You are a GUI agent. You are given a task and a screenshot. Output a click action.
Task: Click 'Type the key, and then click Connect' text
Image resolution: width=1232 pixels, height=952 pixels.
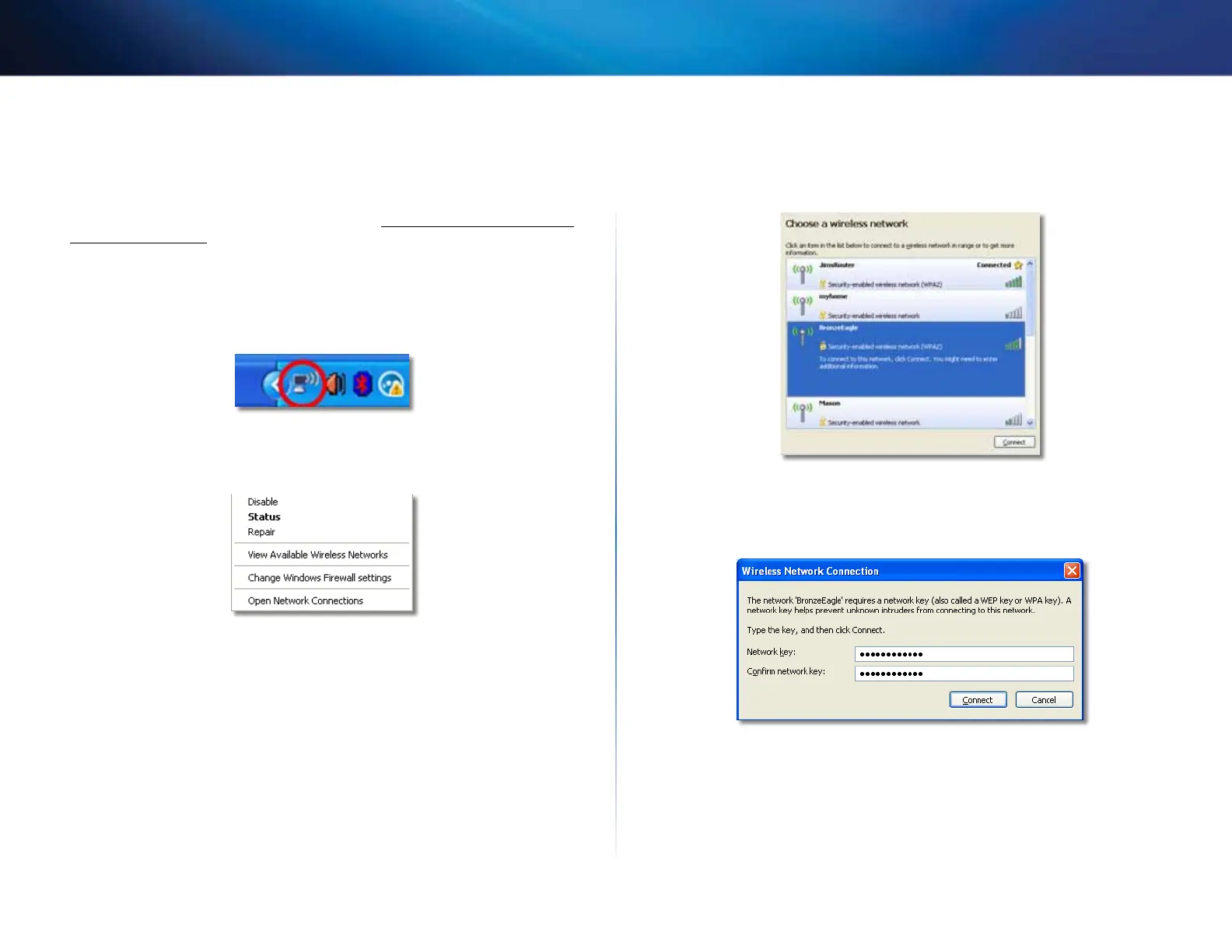pyautogui.click(x=816, y=630)
